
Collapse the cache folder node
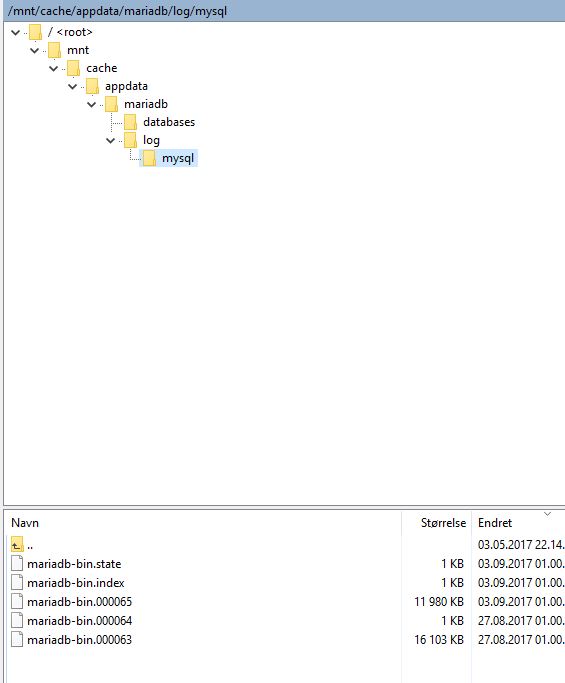[54, 68]
